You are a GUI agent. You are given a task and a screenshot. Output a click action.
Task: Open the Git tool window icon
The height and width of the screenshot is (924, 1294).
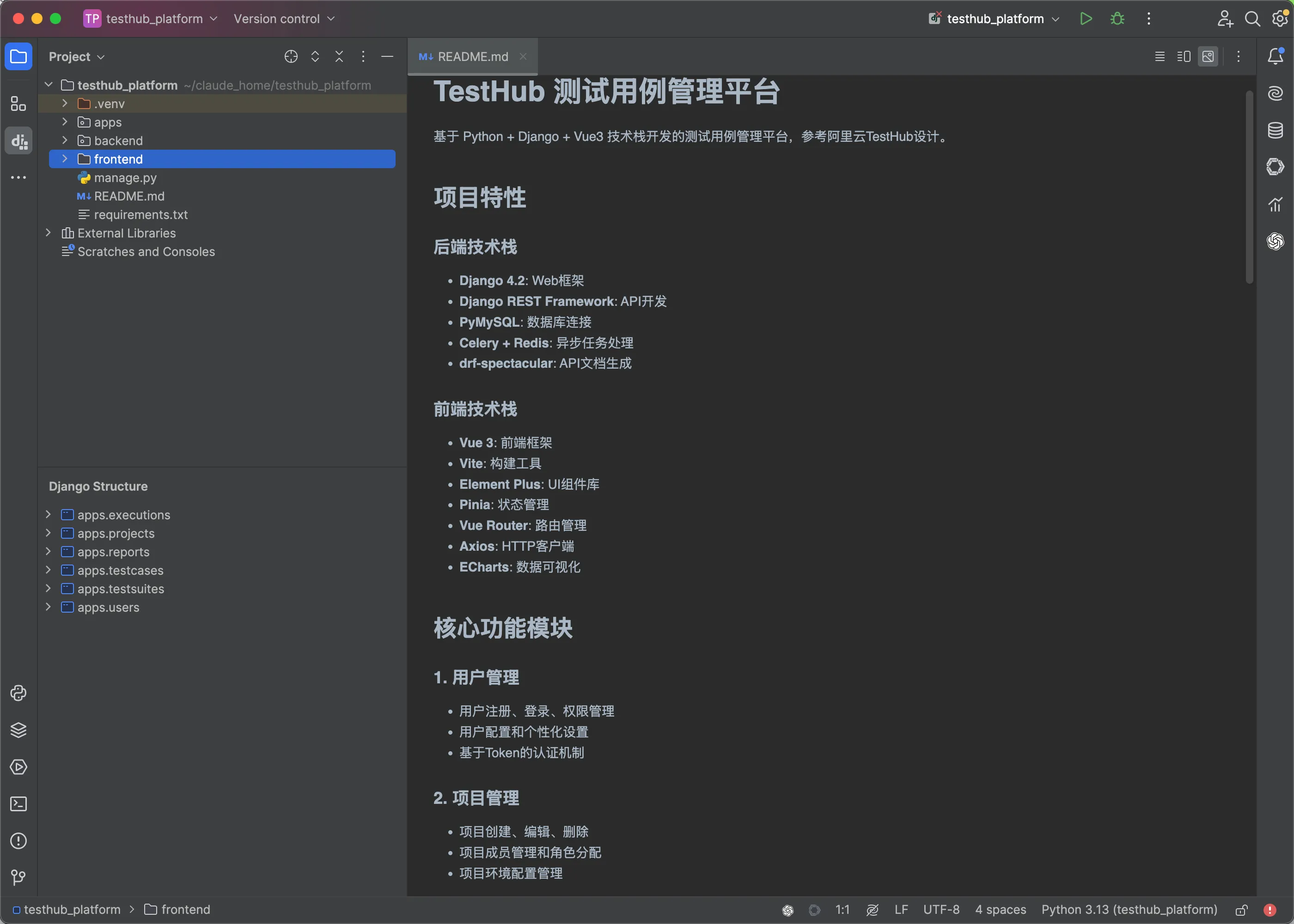(x=18, y=878)
